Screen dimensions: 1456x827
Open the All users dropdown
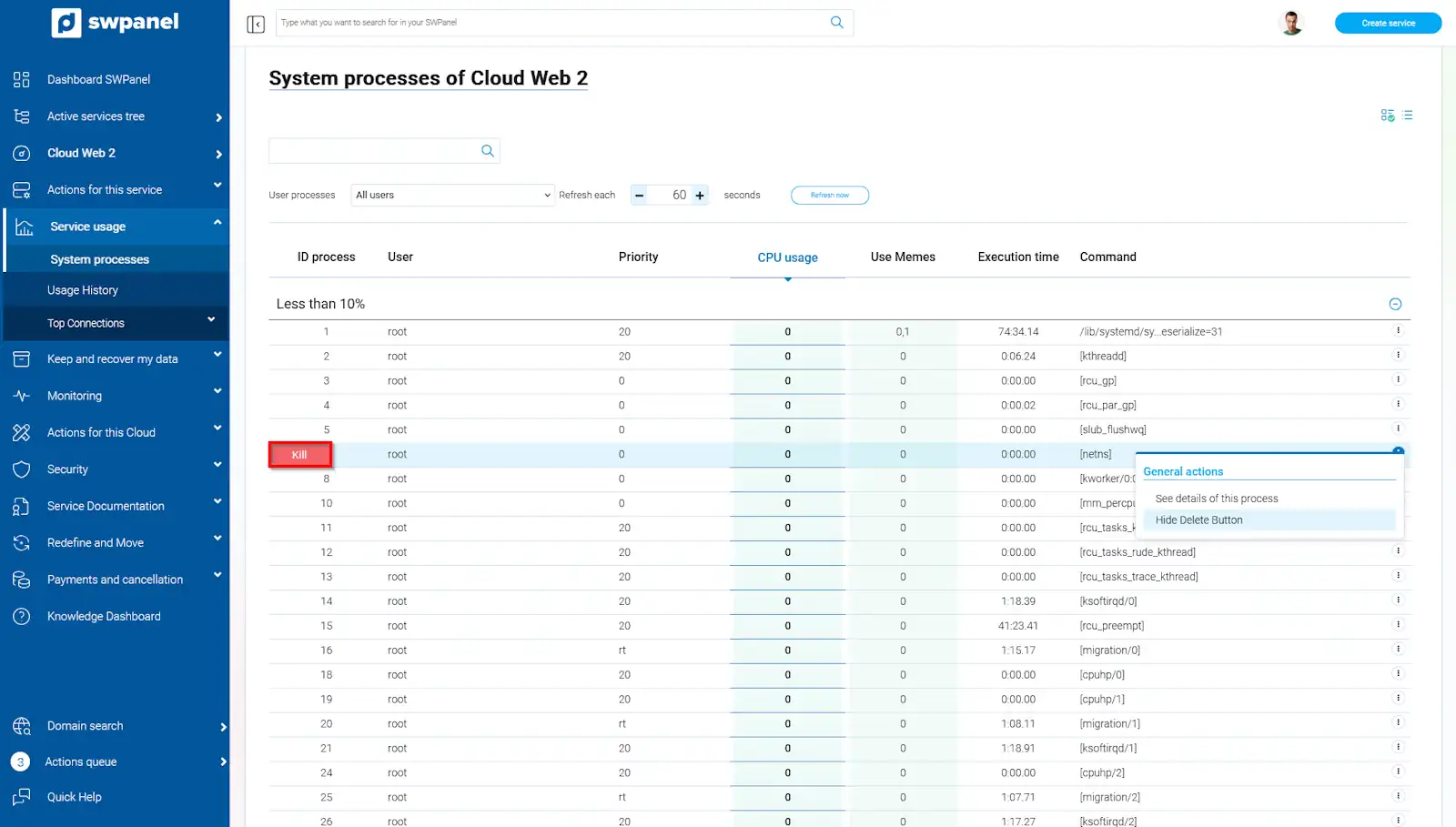[x=453, y=195]
